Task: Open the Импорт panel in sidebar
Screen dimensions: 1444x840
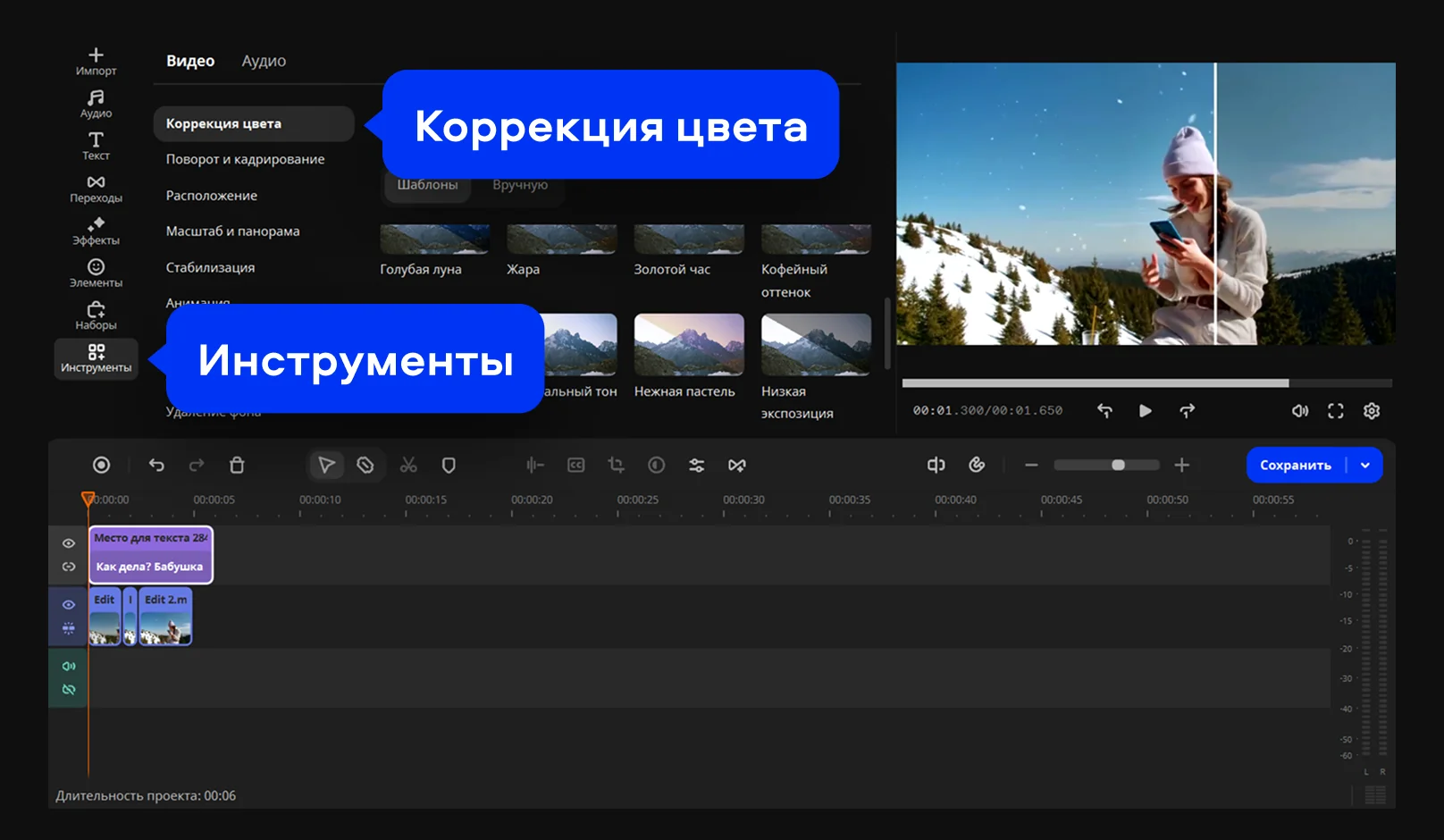Action: (96, 61)
